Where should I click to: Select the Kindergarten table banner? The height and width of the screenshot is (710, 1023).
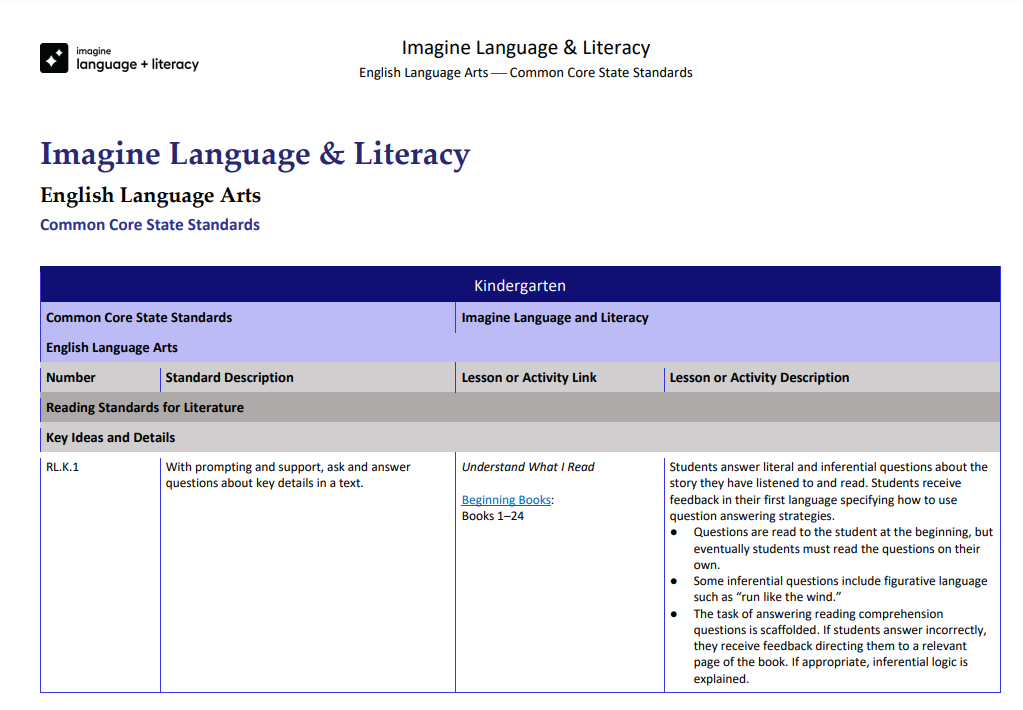pos(519,284)
